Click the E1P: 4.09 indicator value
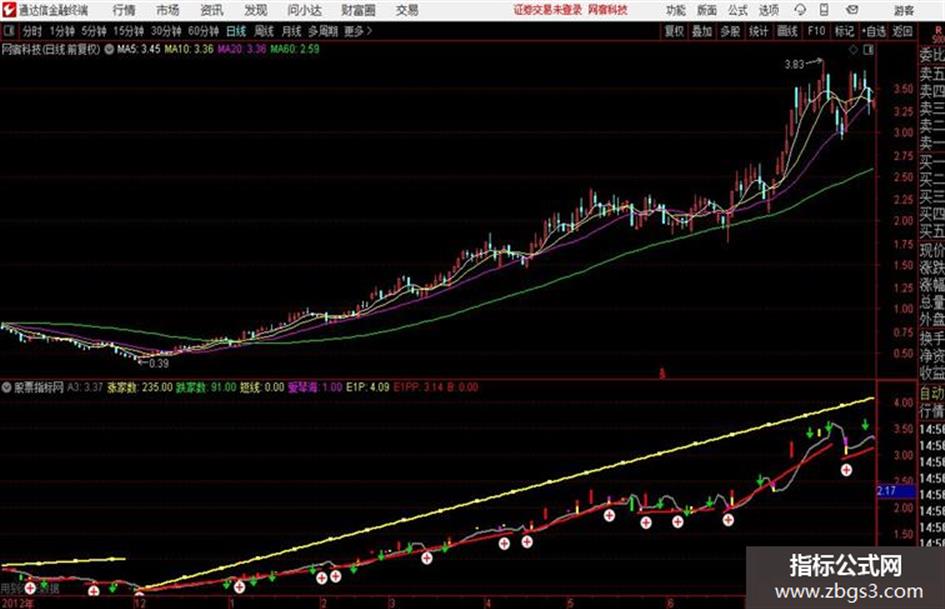 click(x=368, y=387)
